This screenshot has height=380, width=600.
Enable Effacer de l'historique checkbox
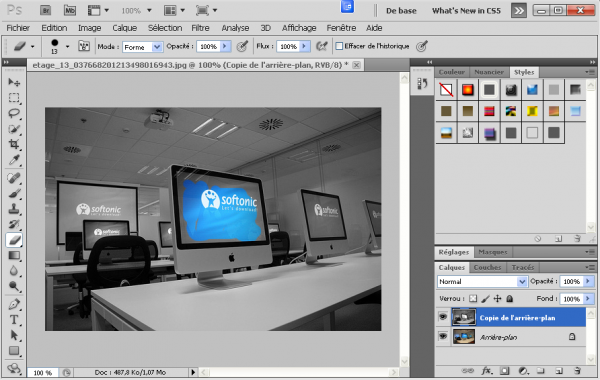tap(339, 46)
